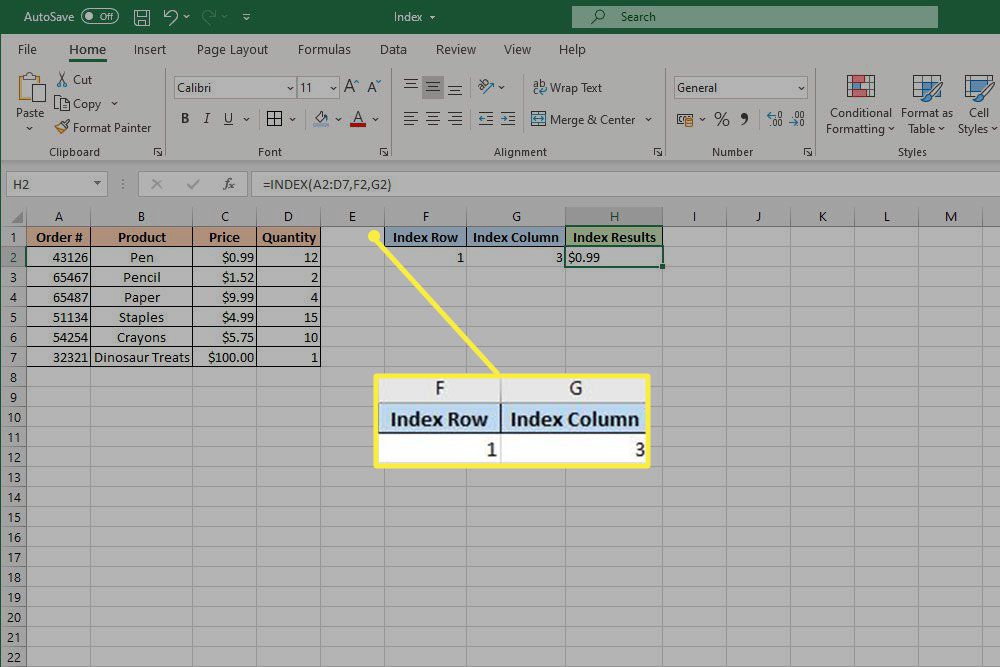
Task: Toggle Wrap Text
Action: tap(568, 87)
